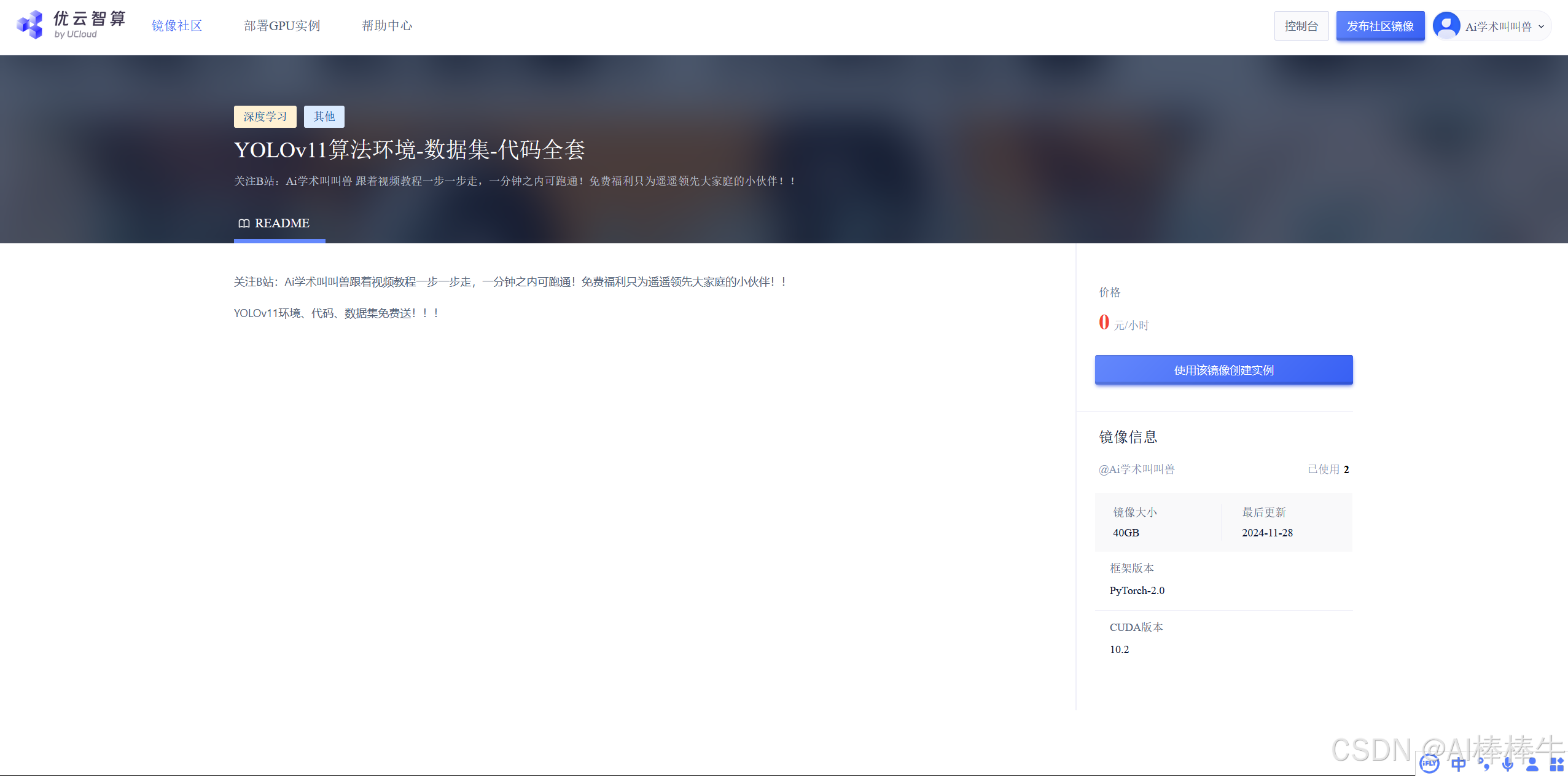Go to 帮助中心 help center
Image resolution: width=1568 pixels, height=776 pixels.
tap(387, 26)
